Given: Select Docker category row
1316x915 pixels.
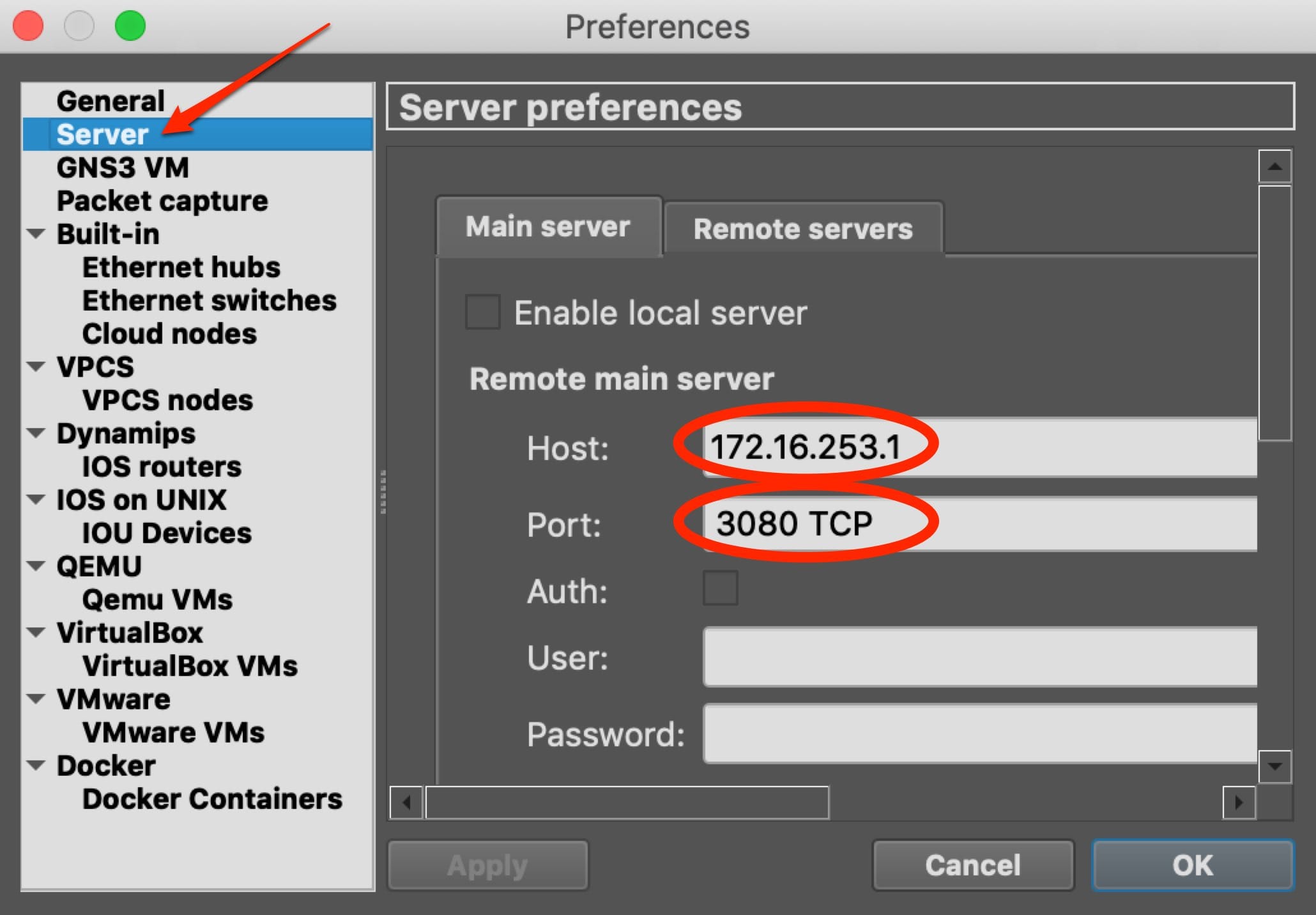Looking at the screenshot, I should pyautogui.click(x=197, y=765).
